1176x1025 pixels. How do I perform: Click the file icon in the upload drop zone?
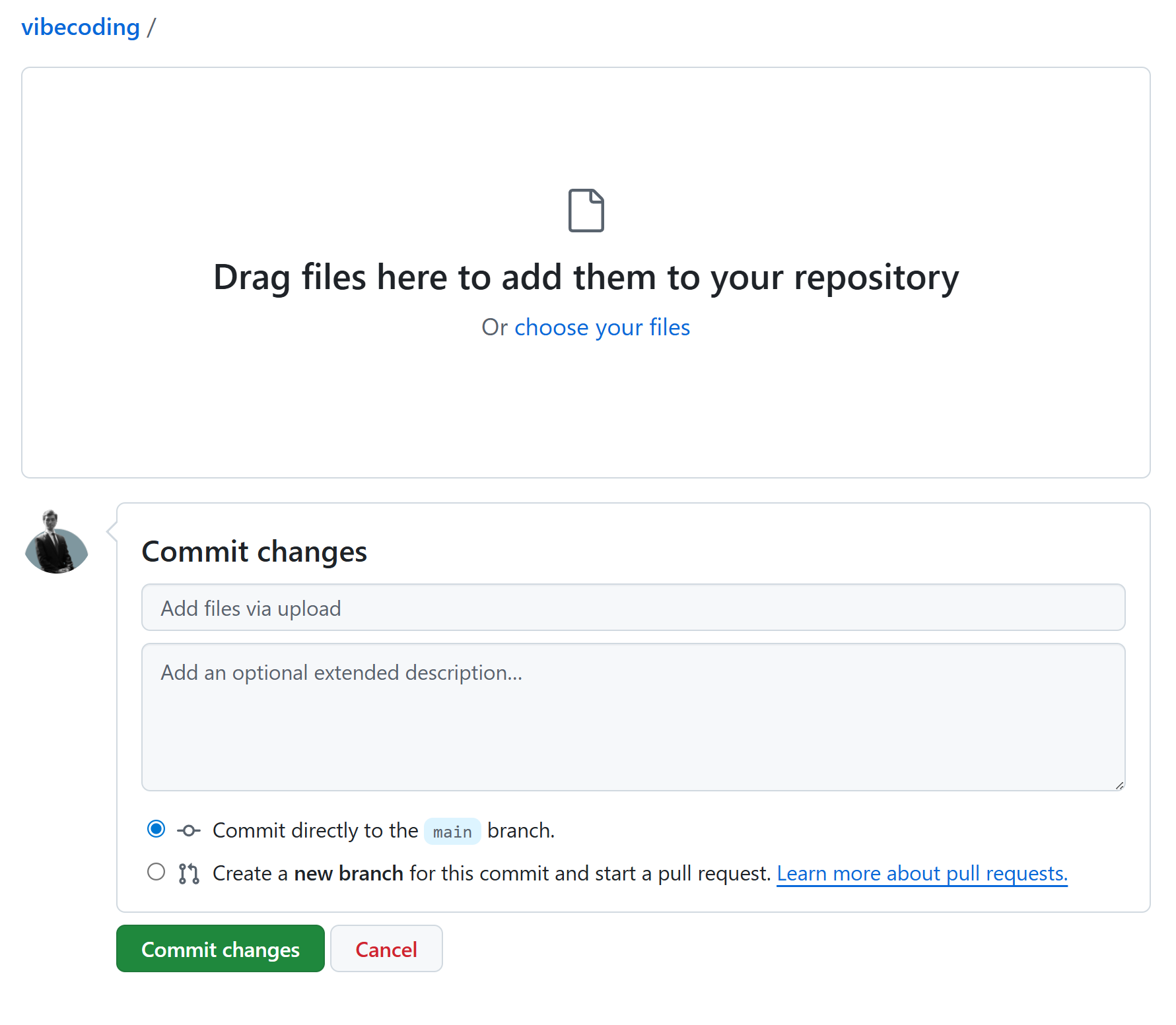click(x=586, y=211)
